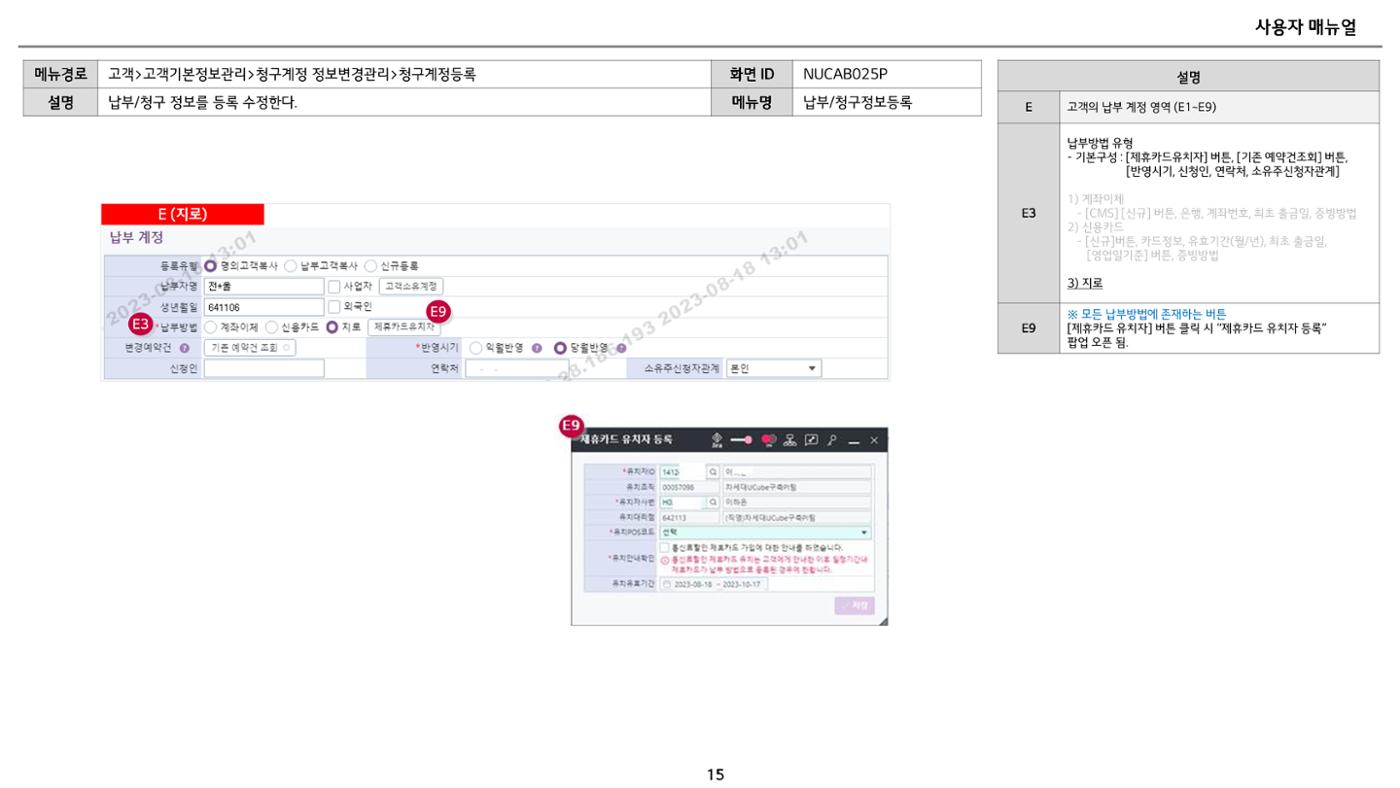
Task: Click the 납부/청구정보등록 menu name text
Action: click(x=858, y=101)
